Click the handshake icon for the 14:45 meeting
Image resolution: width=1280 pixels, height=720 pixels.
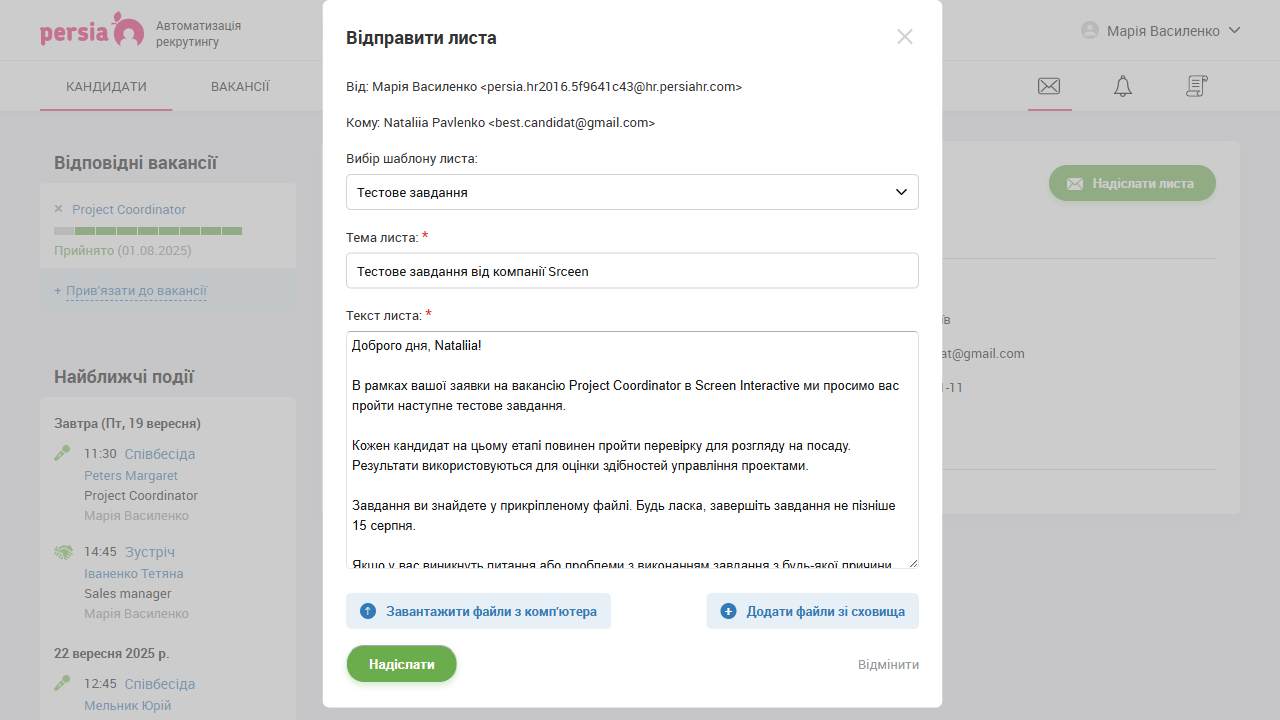tap(63, 552)
